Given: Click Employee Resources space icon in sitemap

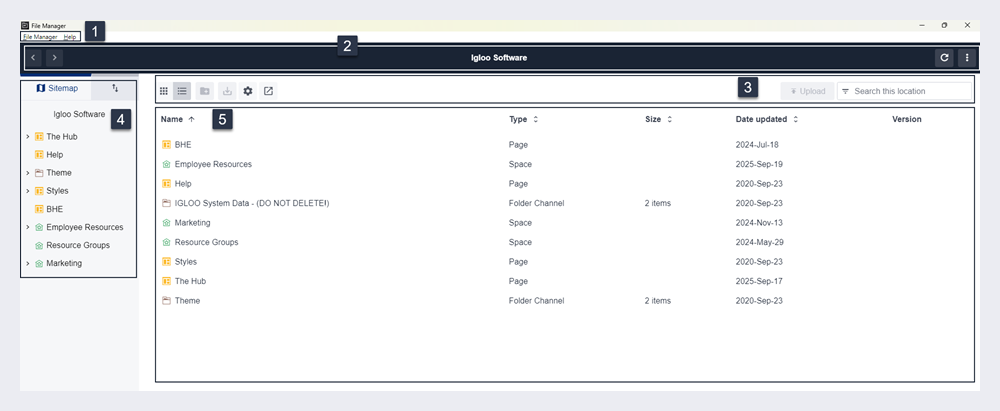Looking at the screenshot, I should [x=39, y=227].
